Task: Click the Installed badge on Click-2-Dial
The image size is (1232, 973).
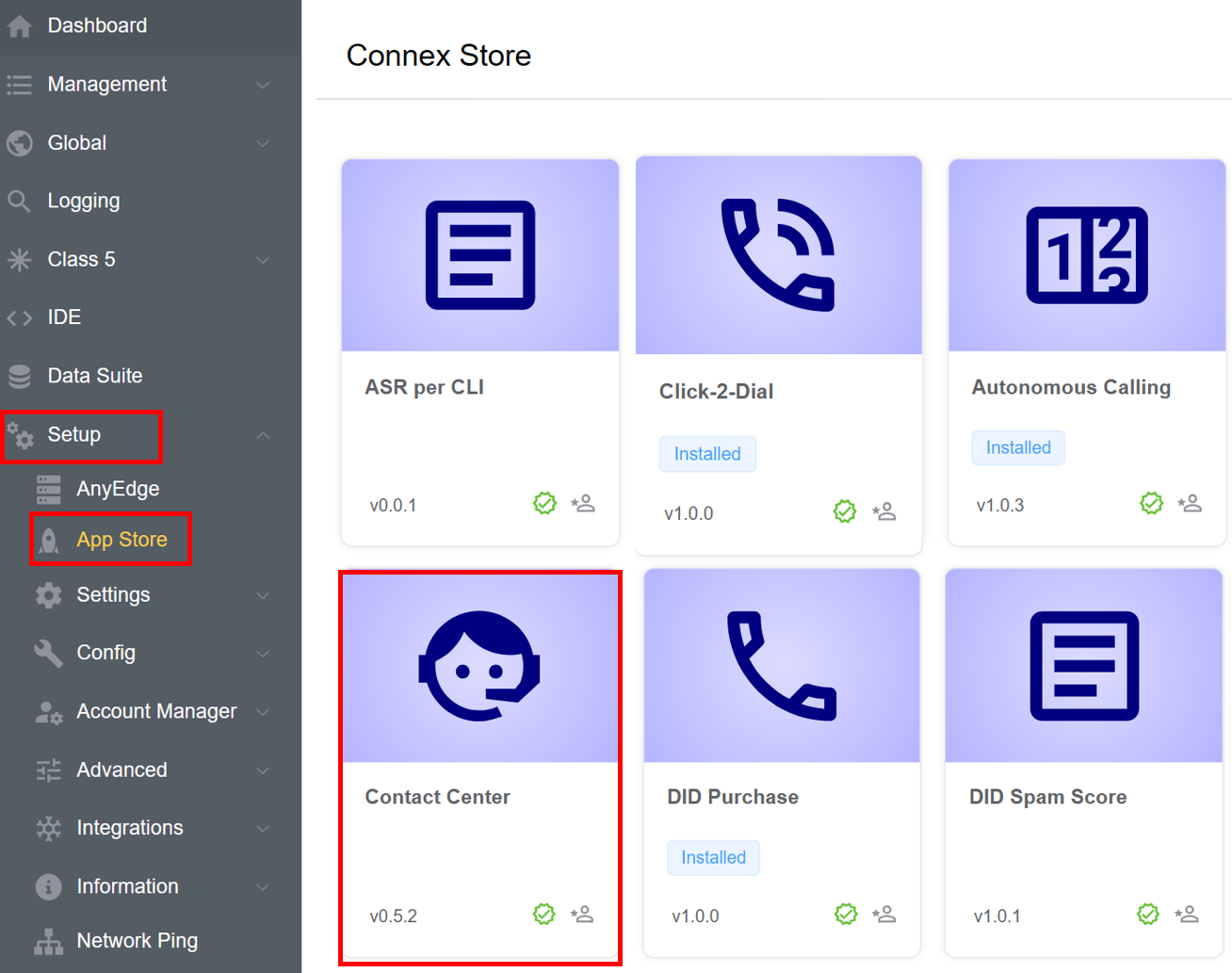Action: click(x=707, y=454)
